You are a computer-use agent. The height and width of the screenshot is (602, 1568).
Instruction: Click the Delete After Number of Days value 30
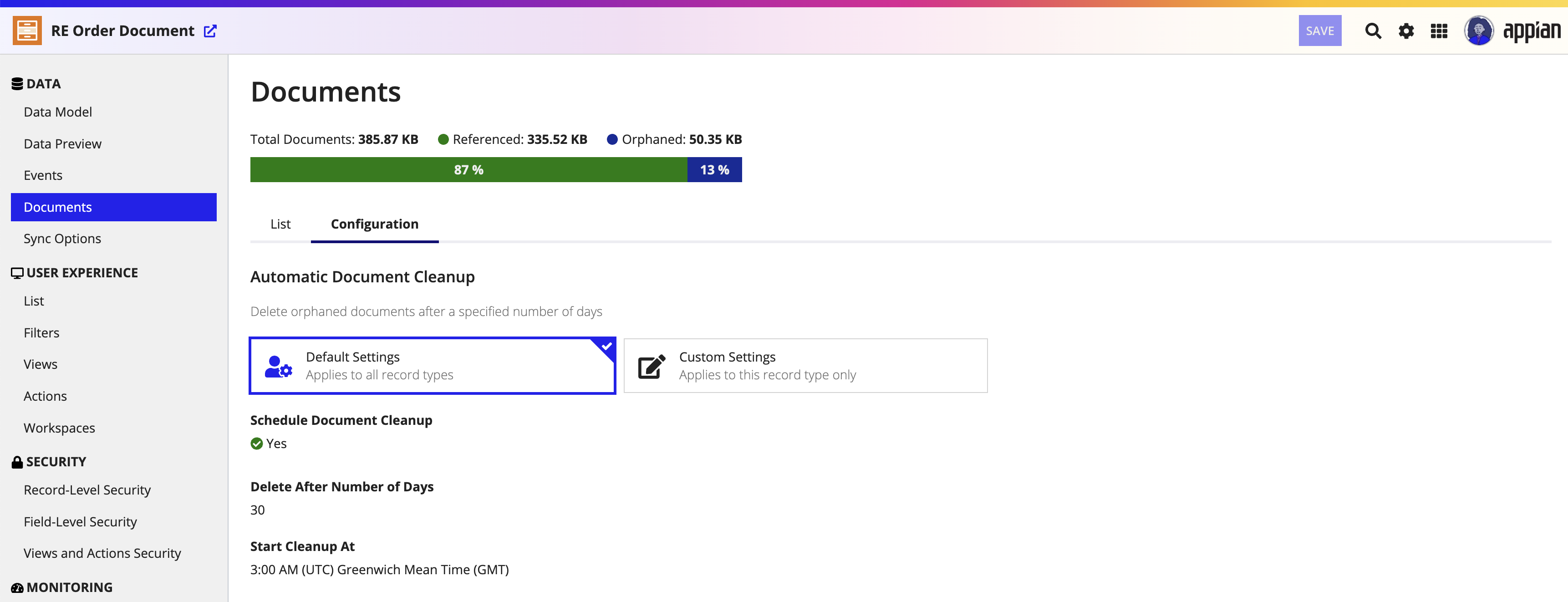pos(258,510)
